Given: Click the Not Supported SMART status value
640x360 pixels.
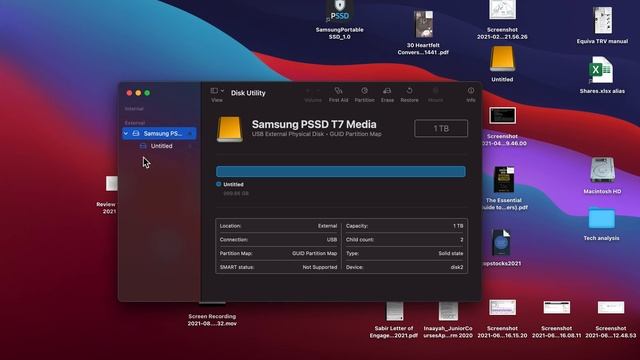Looking at the screenshot, I should pos(320,267).
